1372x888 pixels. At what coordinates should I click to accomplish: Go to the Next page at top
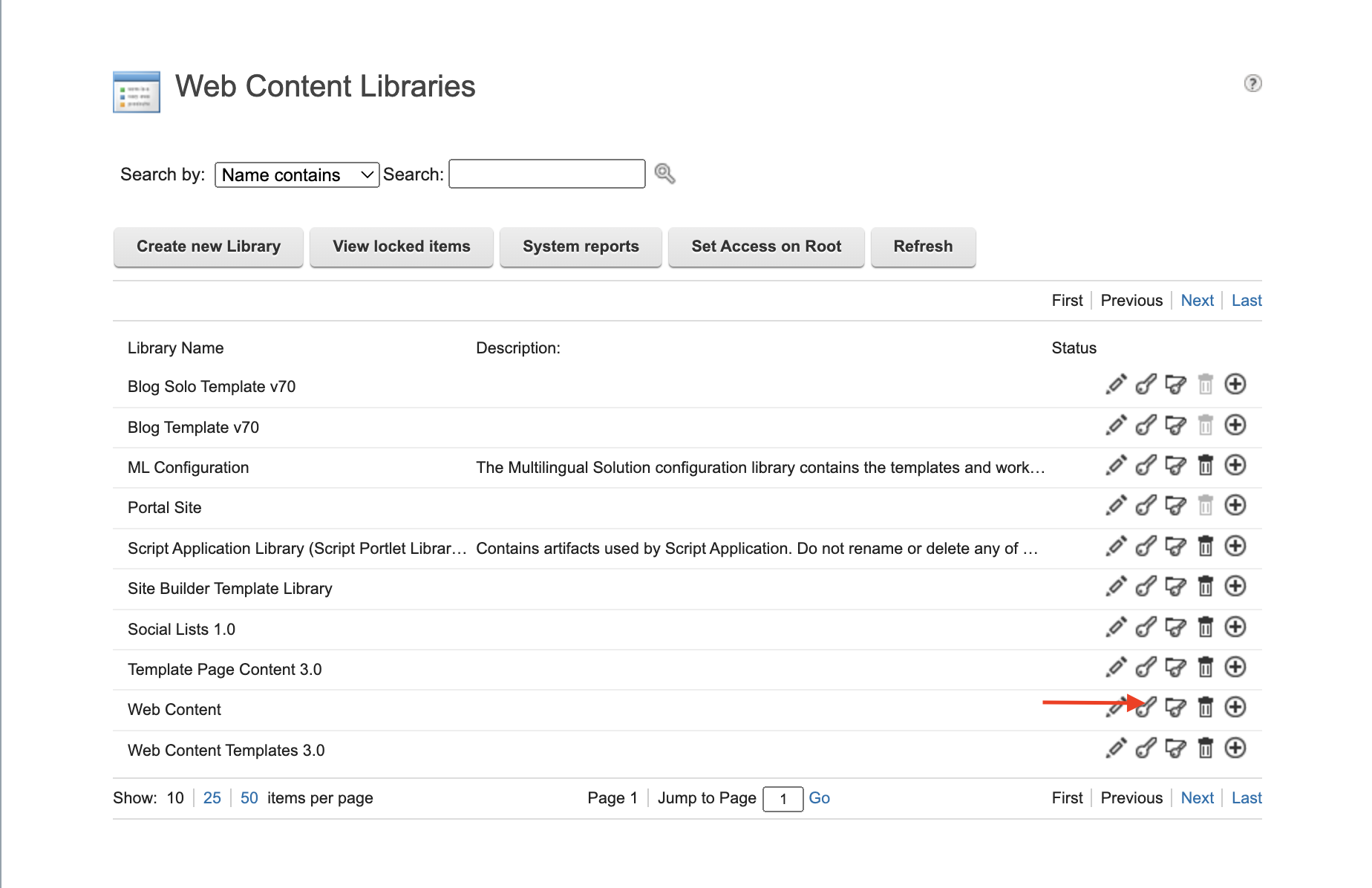1197,301
